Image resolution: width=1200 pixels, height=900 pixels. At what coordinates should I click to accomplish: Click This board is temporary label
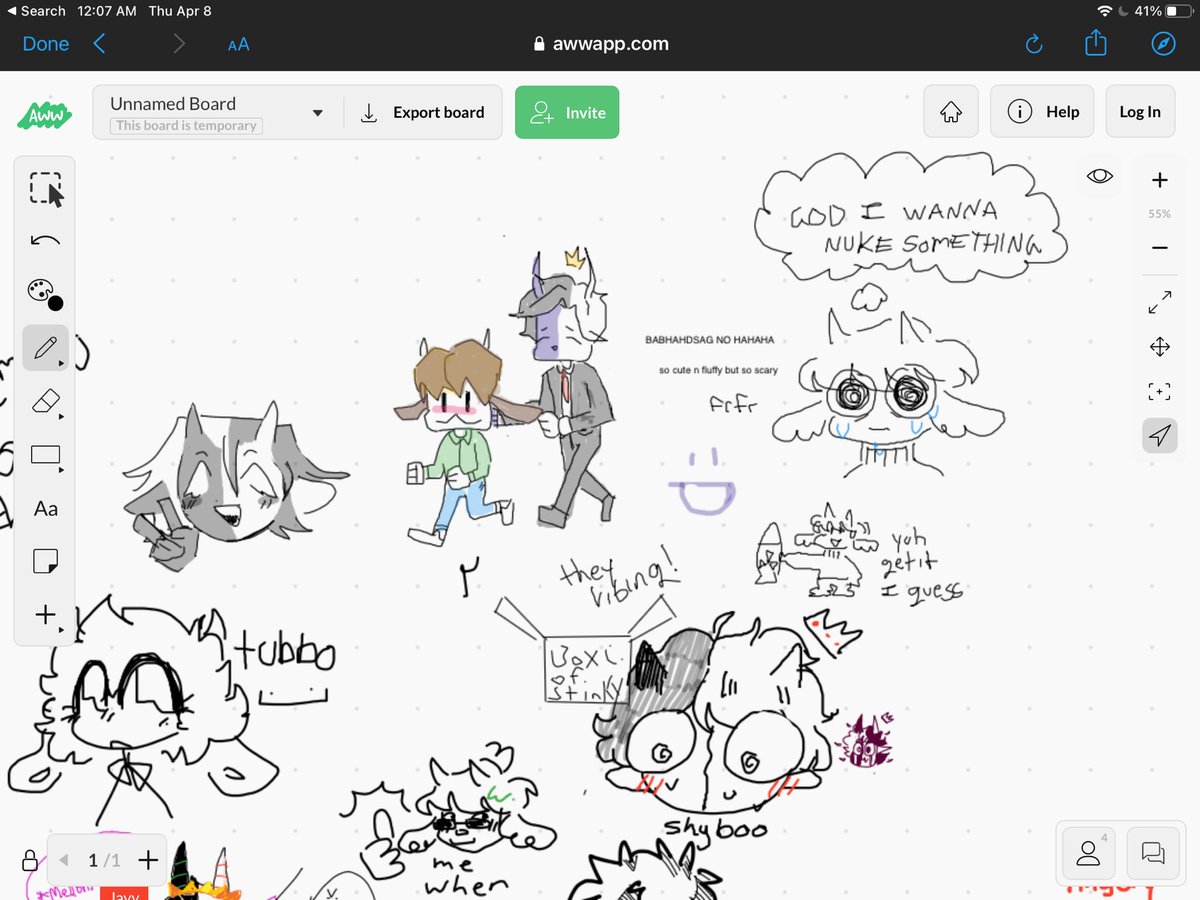click(x=186, y=126)
